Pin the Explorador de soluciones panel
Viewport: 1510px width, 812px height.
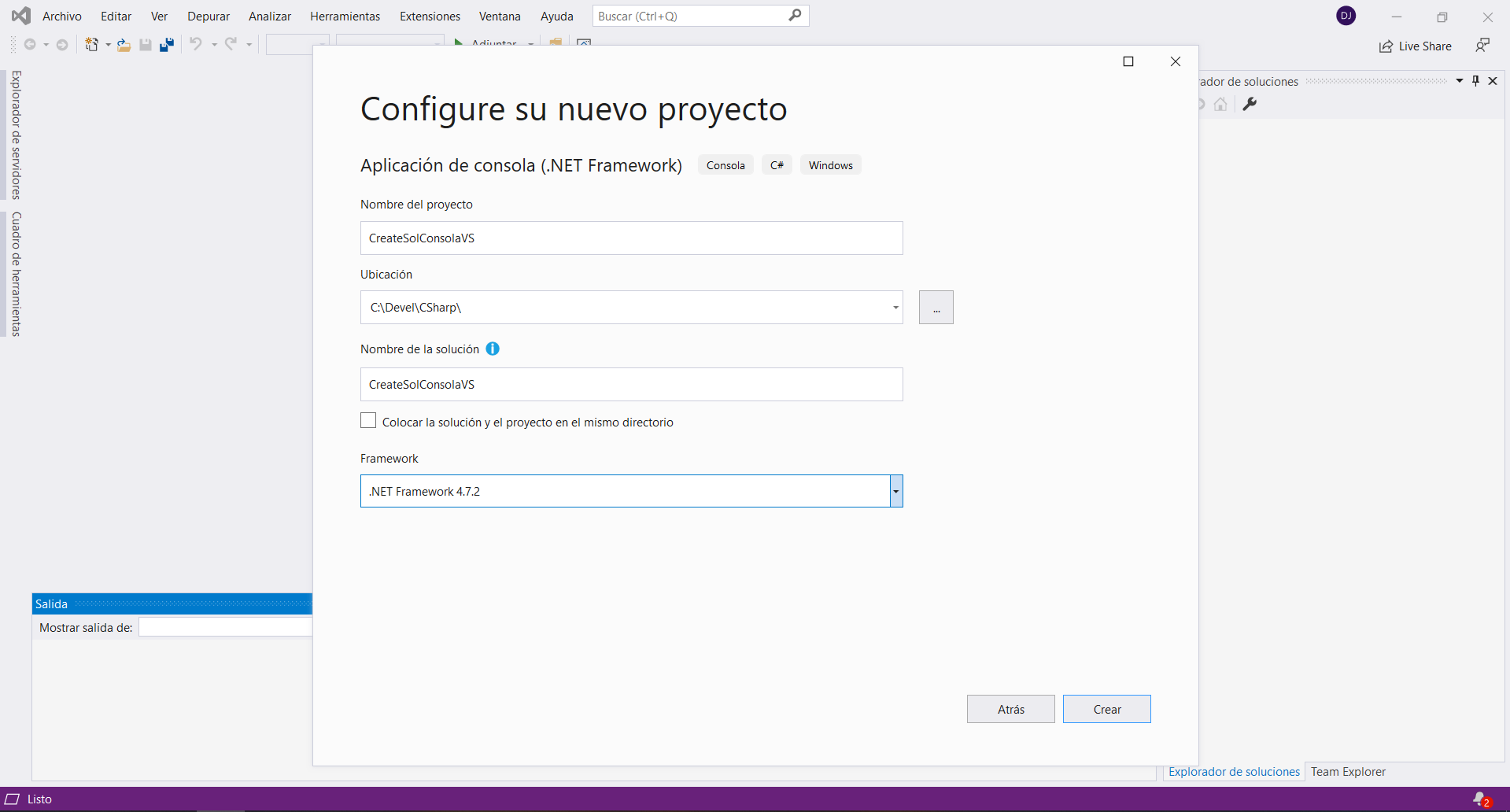click(x=1475, y=81)
